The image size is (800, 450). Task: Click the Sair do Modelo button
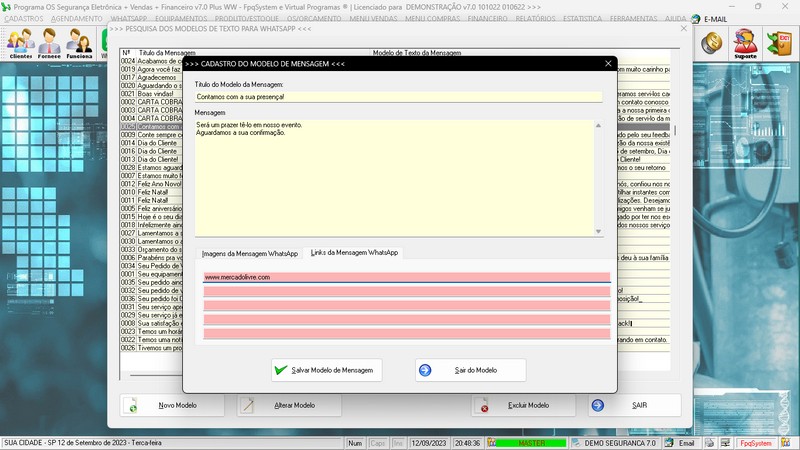click(470, 370)
